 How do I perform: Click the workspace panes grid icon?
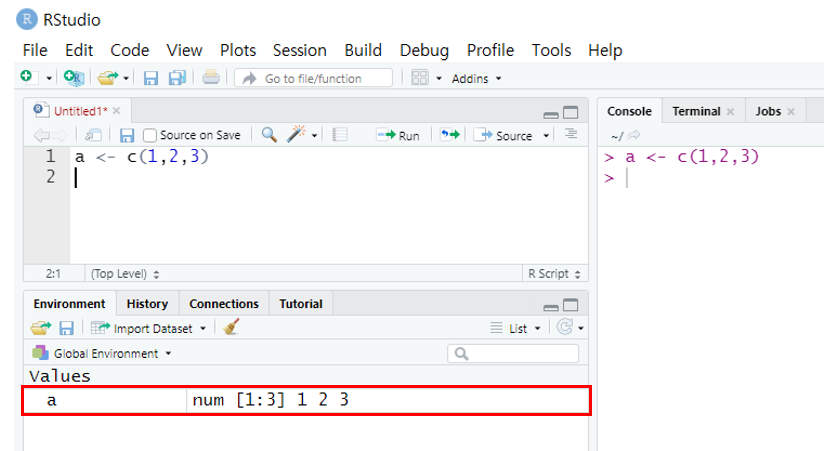[x=420, y=78]
